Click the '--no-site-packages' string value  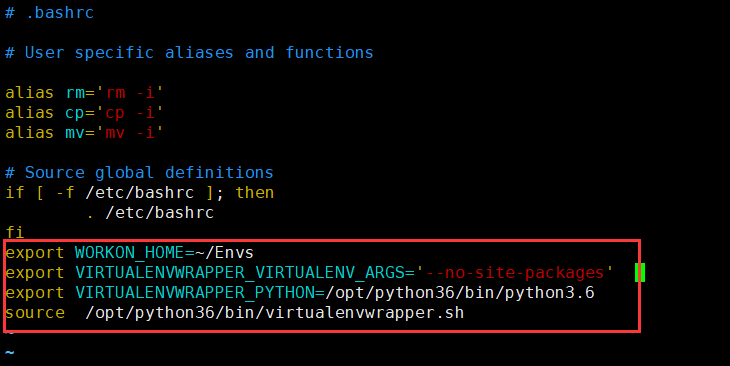click(x=514, y=273)
